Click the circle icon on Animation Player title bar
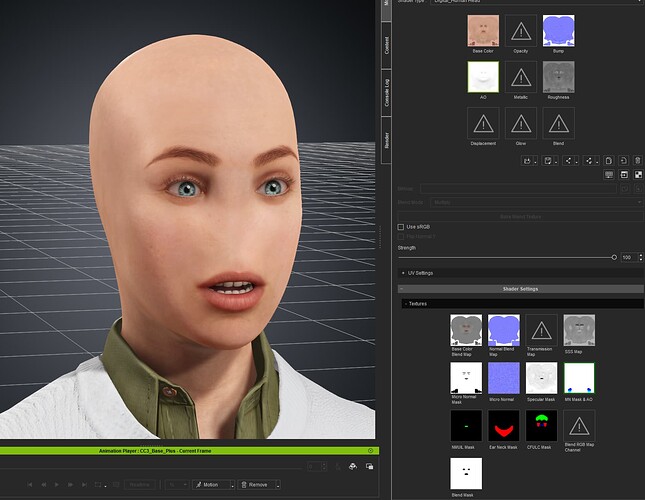 click(x=370, y=451)
